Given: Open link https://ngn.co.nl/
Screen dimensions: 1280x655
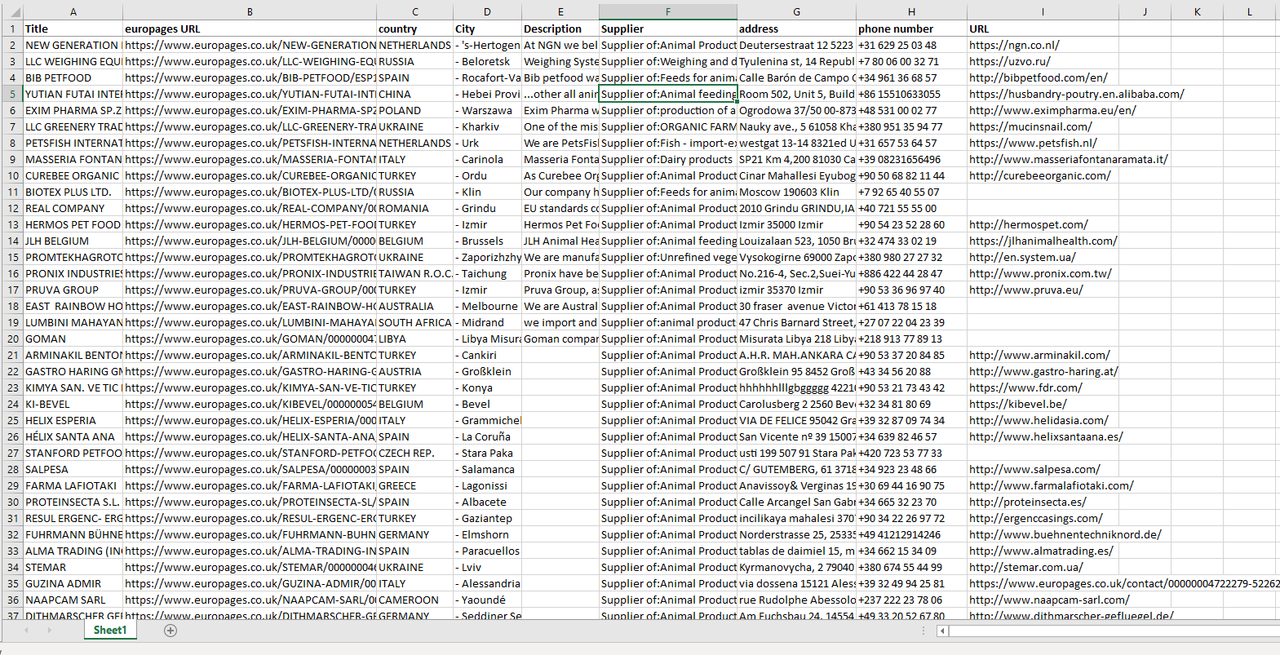Looking at the screenshot, I should click(1014, 45).
